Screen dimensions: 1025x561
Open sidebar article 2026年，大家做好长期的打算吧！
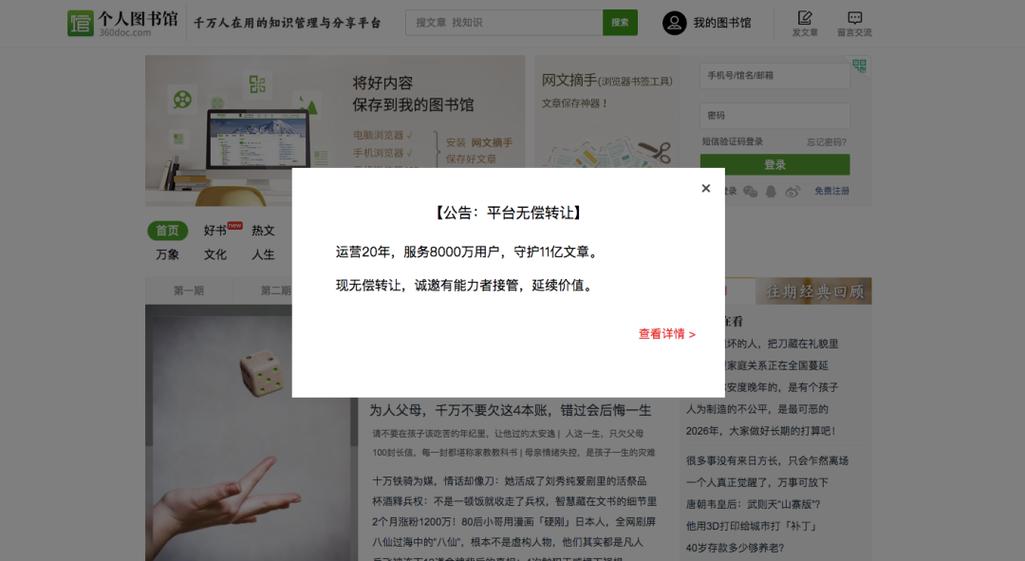pos(761,431)
